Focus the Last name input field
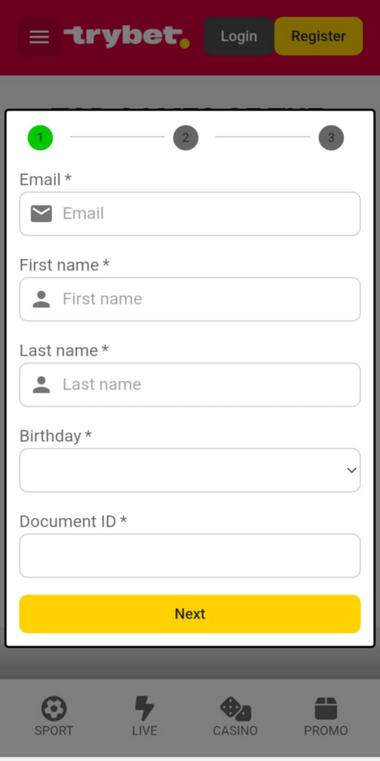Screen dimensions: 380x761 pos(190,384)
